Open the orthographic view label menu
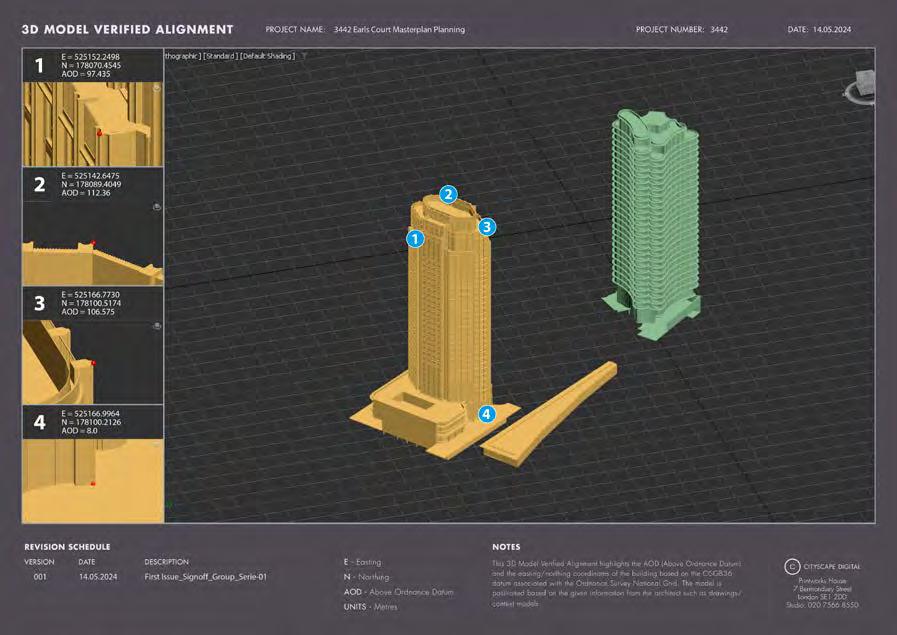Screen dimensions: 897x635 pos(183,56)
